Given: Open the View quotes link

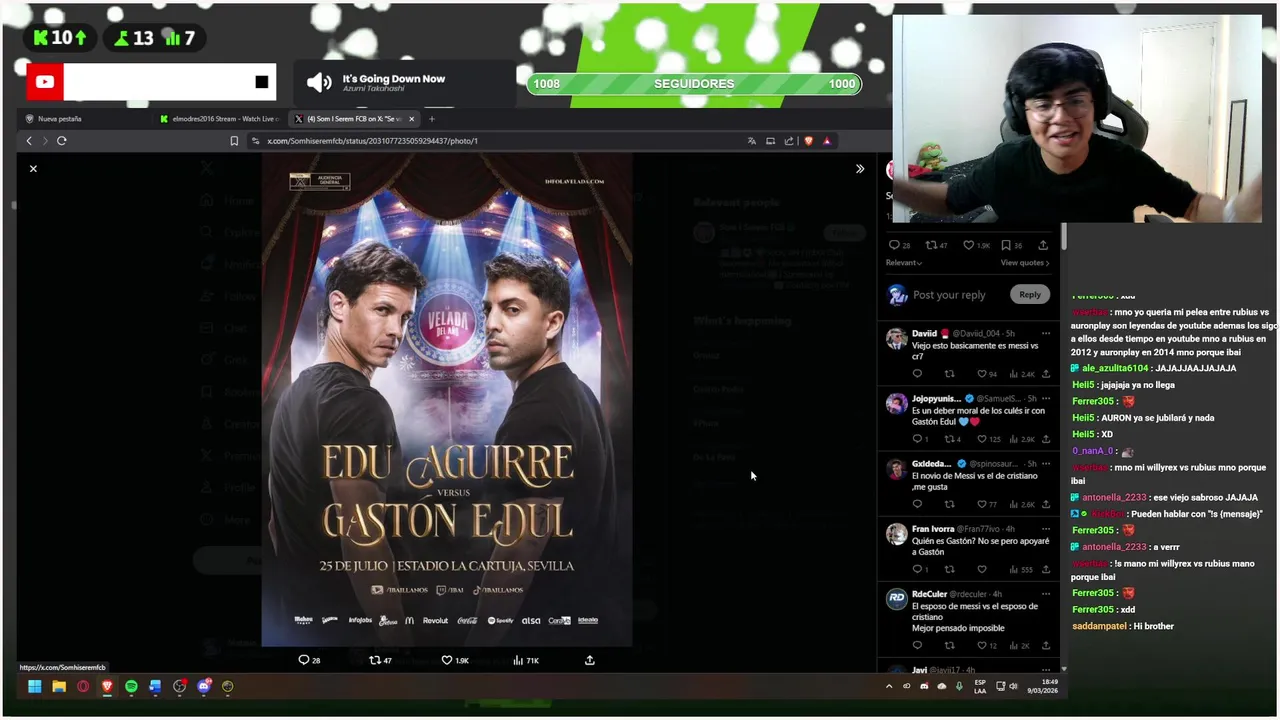Looking at the screenshot, I should (1025, 263).
